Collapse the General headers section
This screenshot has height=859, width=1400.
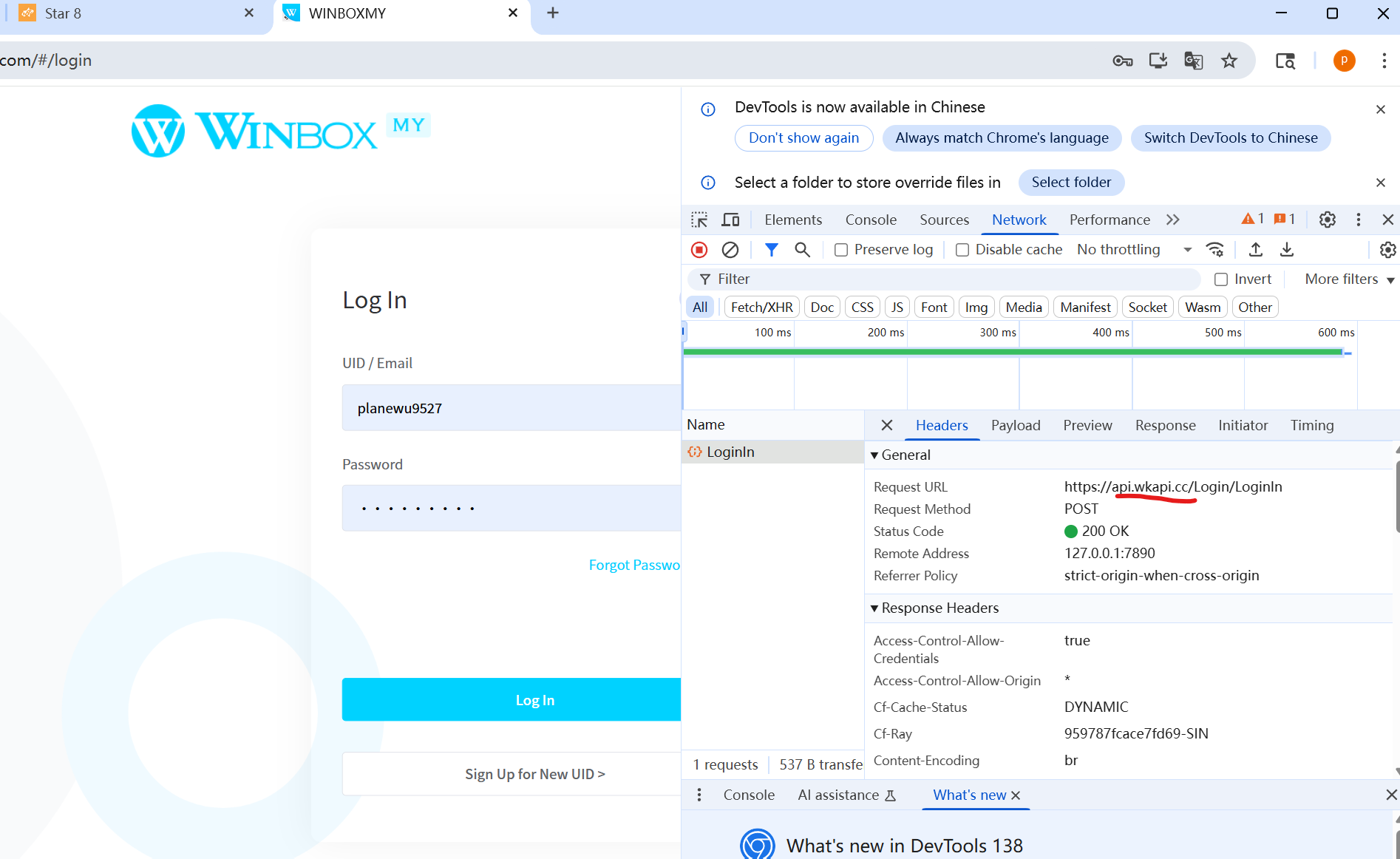tap(875, 455)
